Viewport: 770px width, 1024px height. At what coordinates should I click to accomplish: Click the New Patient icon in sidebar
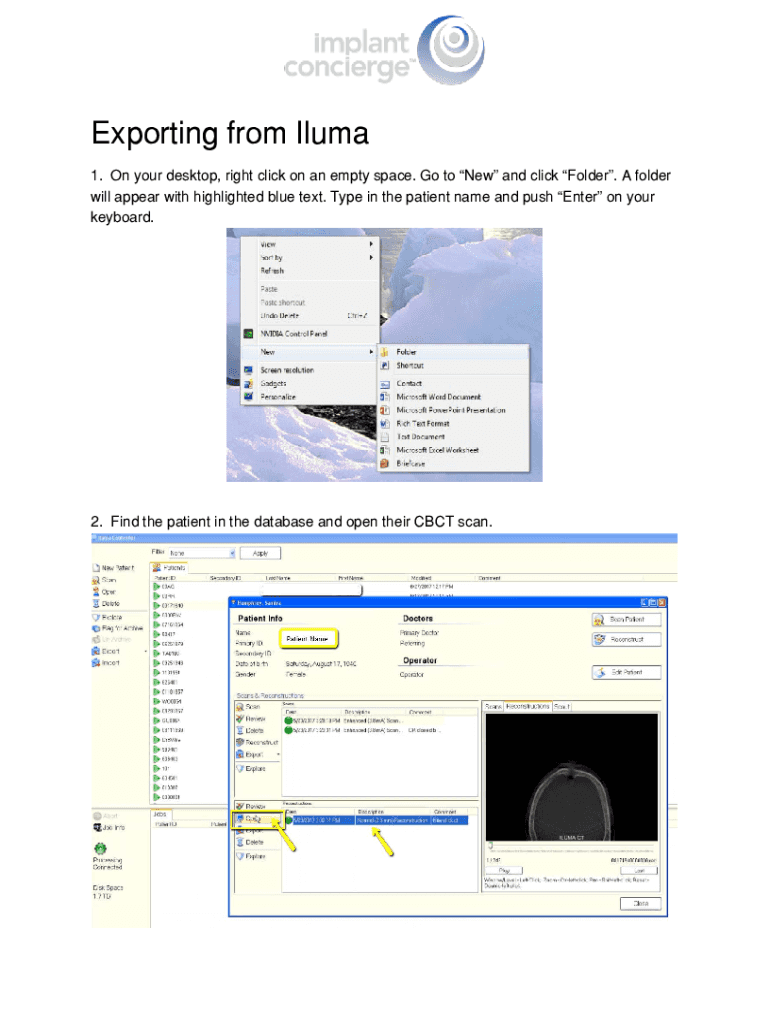97,568
